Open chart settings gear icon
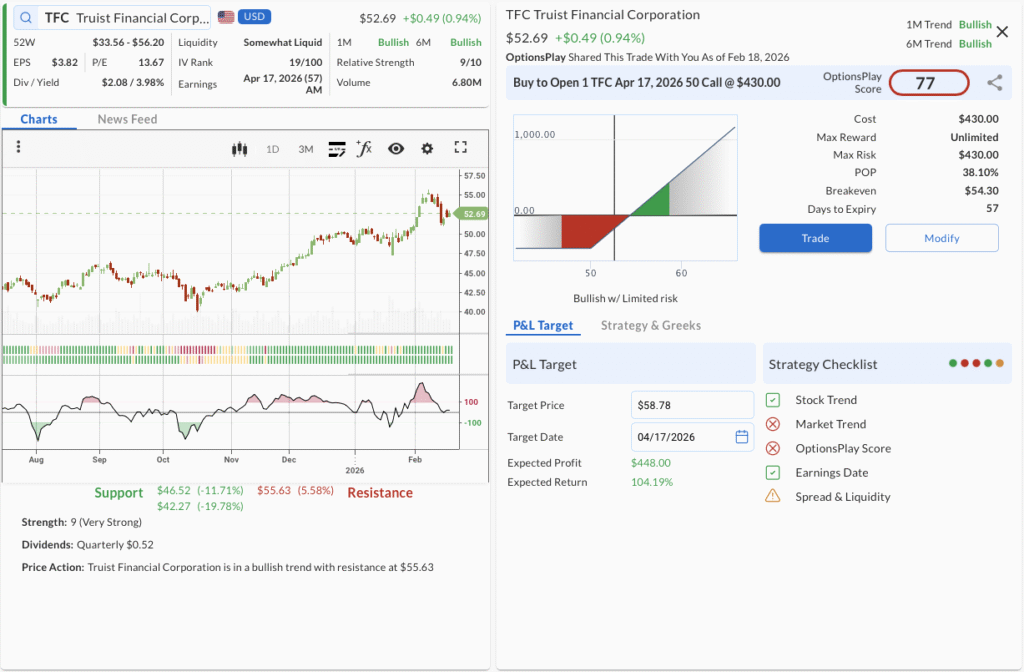 click(427, 149)
